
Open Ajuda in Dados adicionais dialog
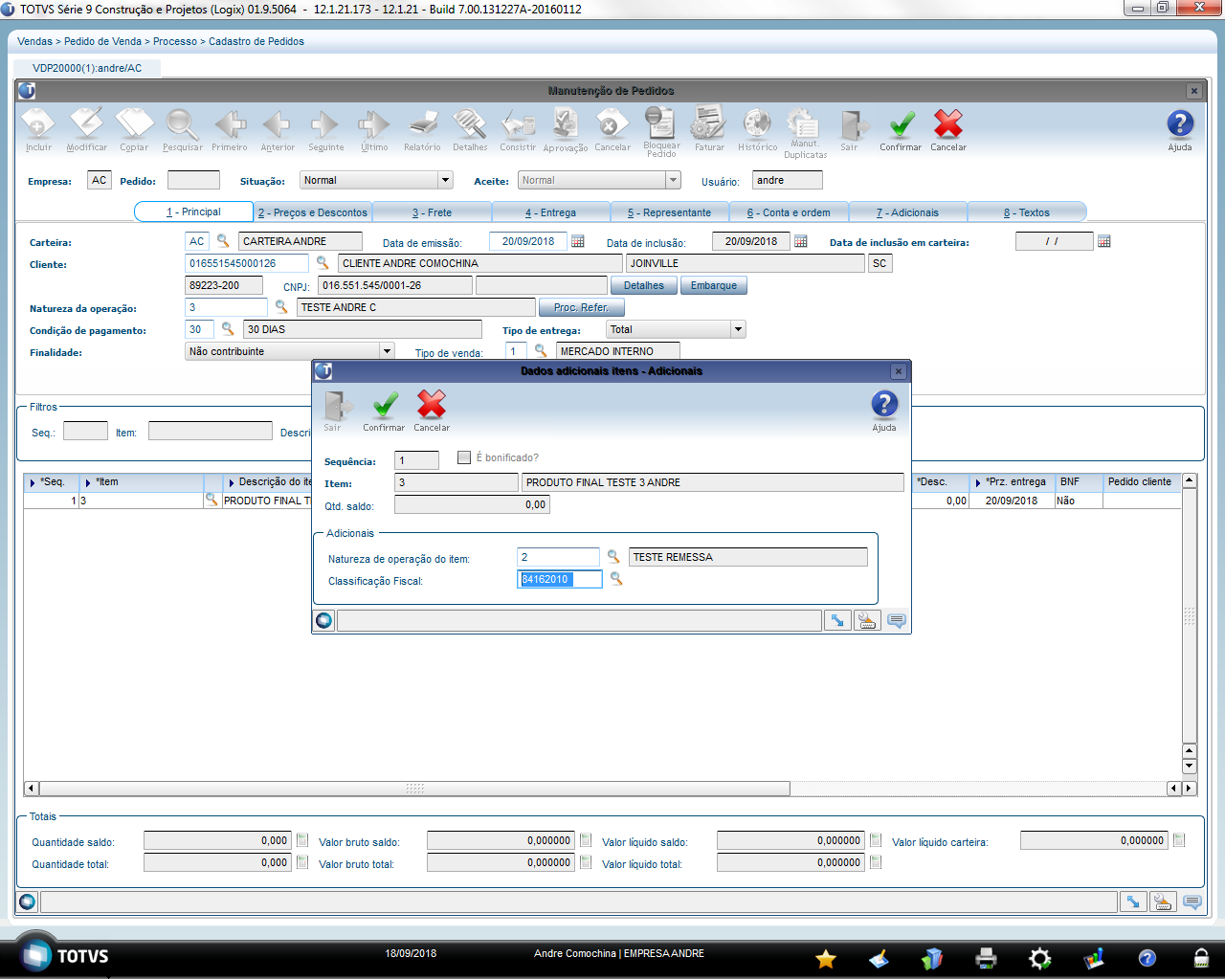[x=884, y=411]
